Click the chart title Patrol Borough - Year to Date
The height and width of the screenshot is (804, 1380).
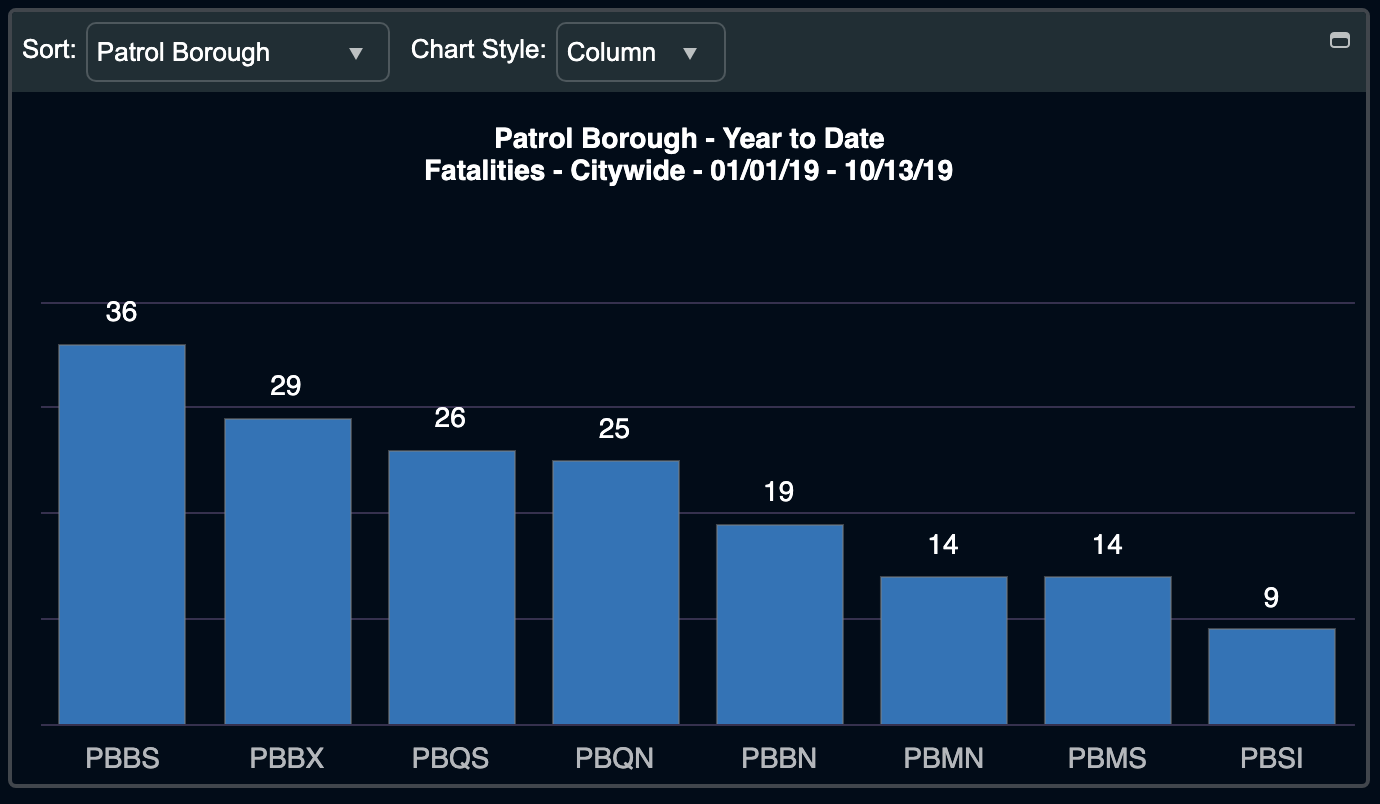690,138
